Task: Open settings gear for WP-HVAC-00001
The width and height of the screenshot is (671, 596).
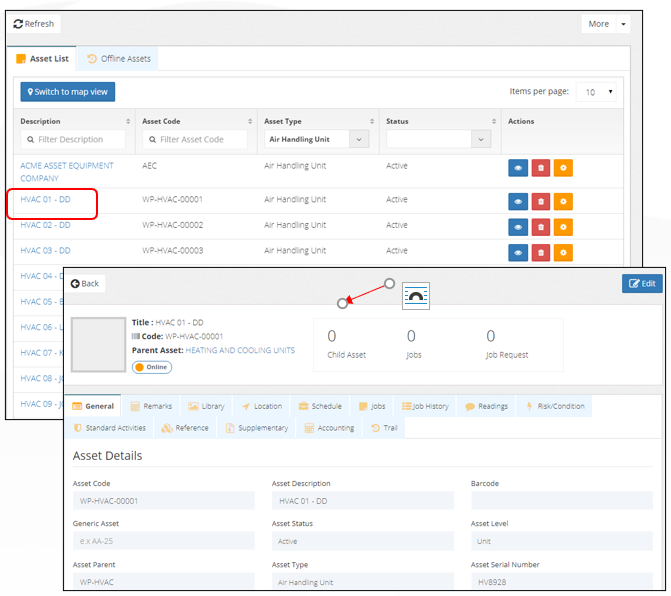Action: click(x=563, y=202)
